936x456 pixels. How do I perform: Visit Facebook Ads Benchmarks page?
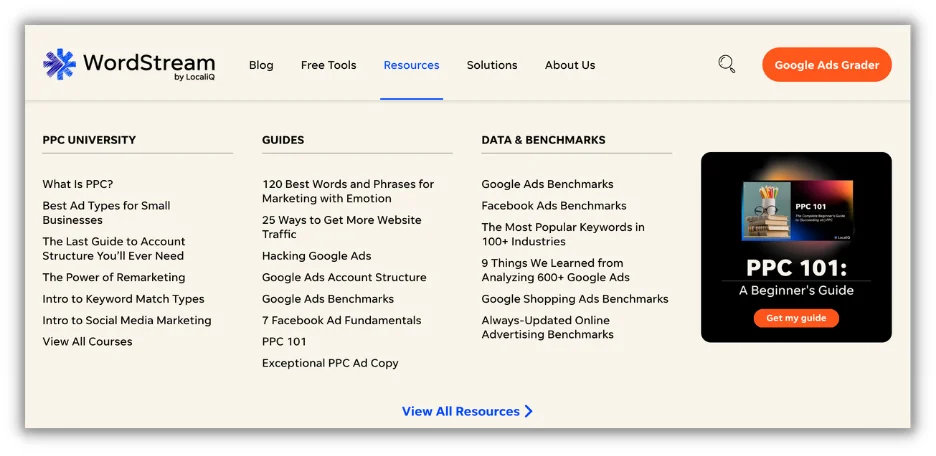[554, 206]
